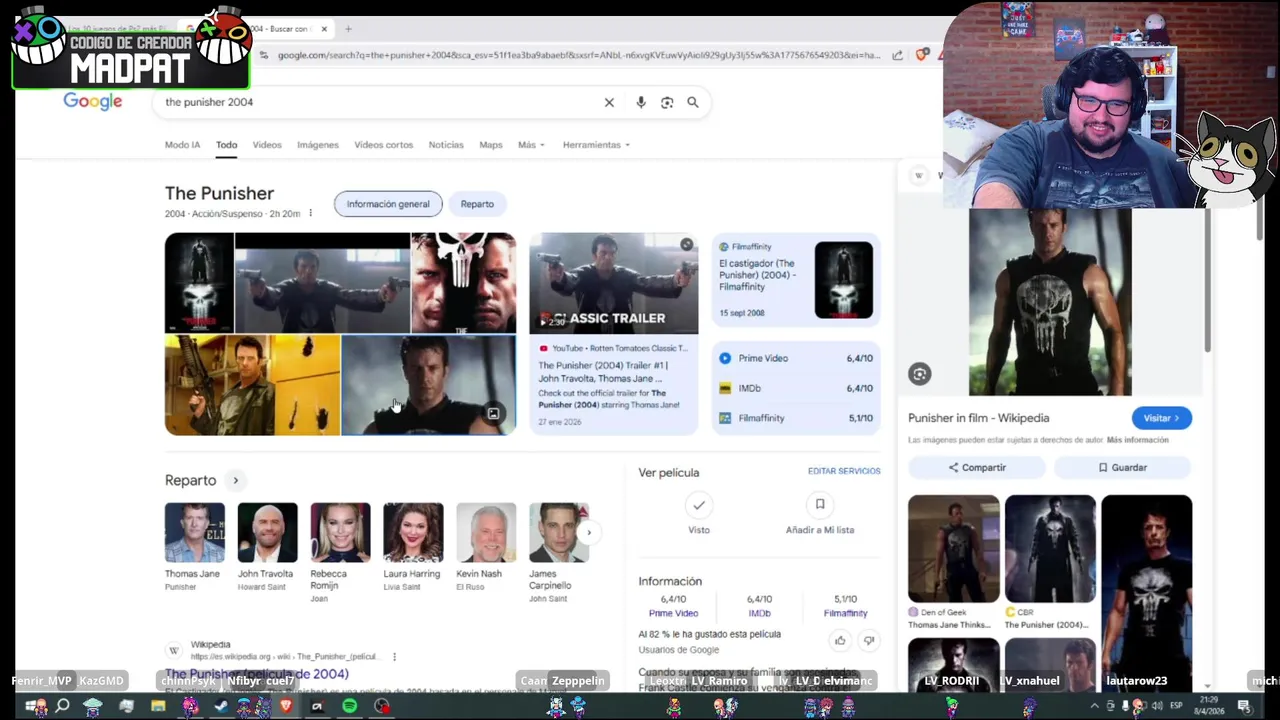This screenshot has height=720, width=1280.
Task: Open Rebecca Romijn cast photo
Action: 340,533
